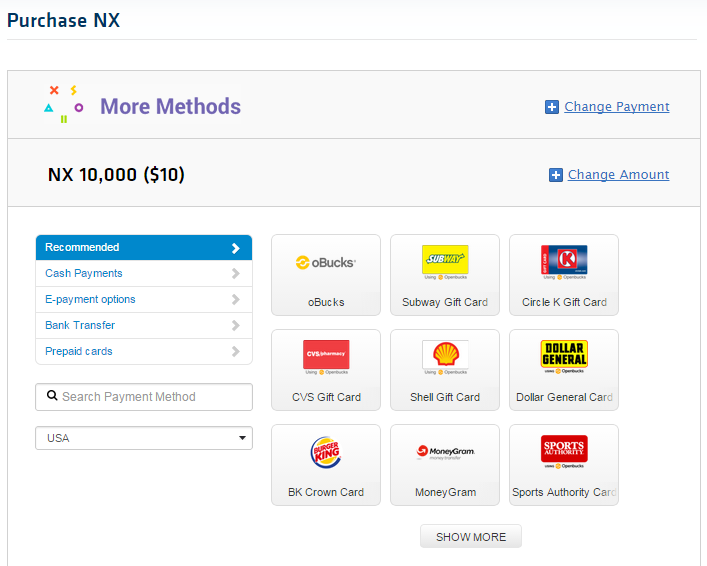Image resolution: width=707 pixels, height=566 pixels.
Task: Click the NX 10,000 ($10) amount text
Action: [116, 175]
